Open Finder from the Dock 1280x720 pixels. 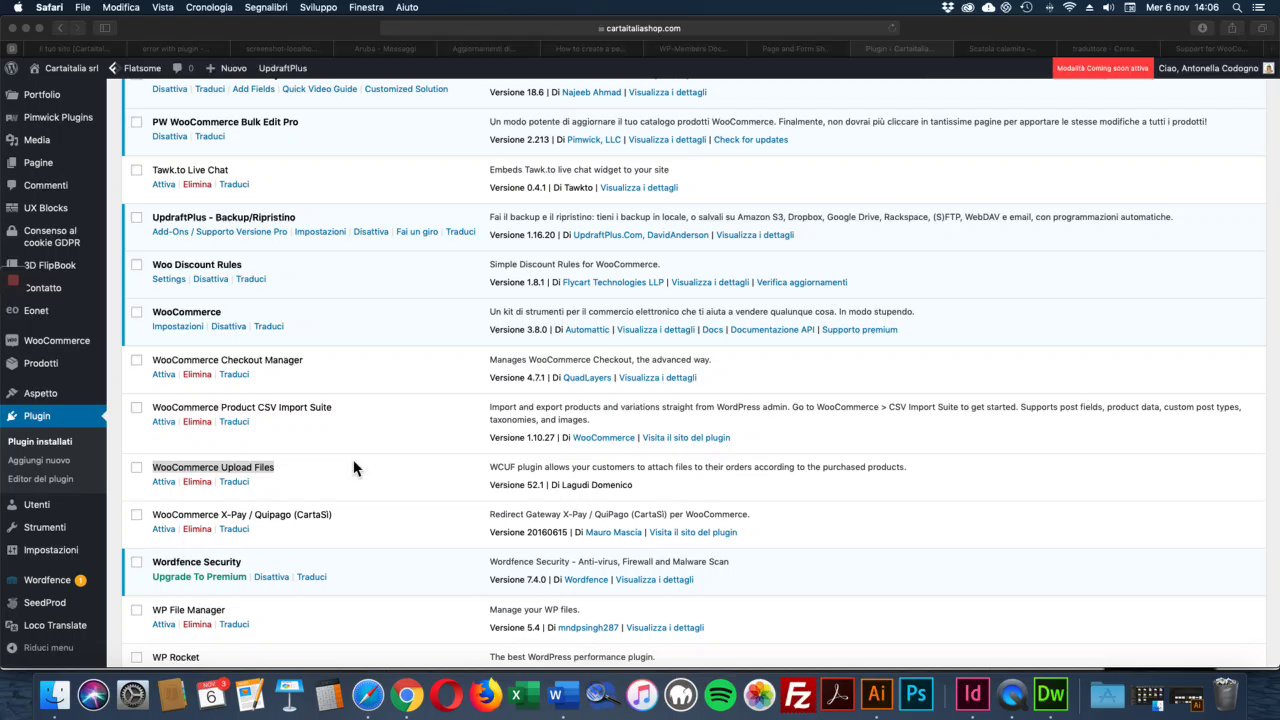click(55, 694)
